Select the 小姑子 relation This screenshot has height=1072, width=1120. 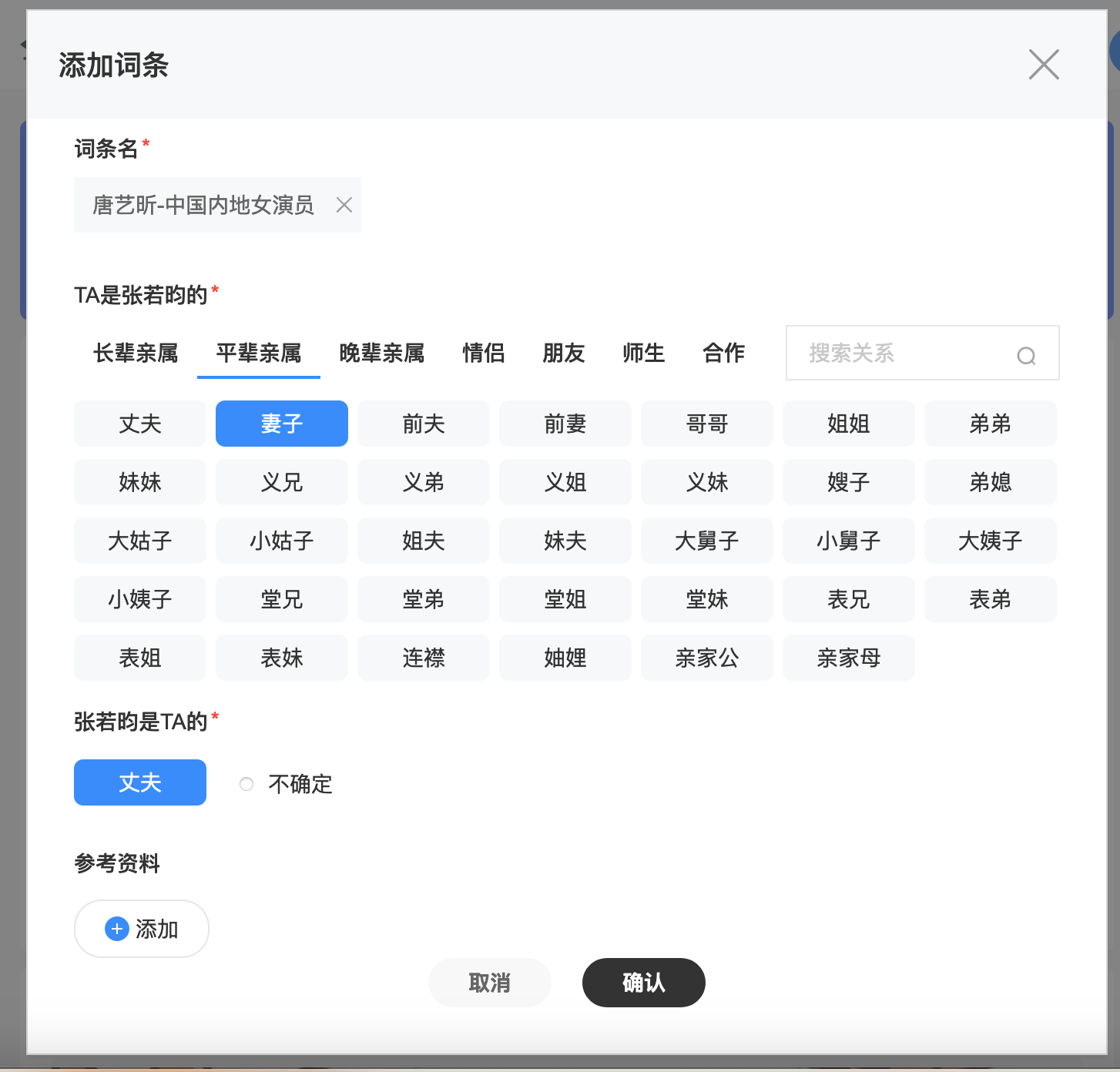point(282,541)
